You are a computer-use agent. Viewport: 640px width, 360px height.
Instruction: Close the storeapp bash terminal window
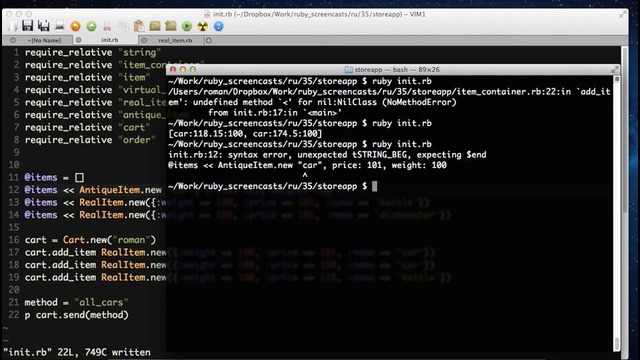(x=173, y=70)
